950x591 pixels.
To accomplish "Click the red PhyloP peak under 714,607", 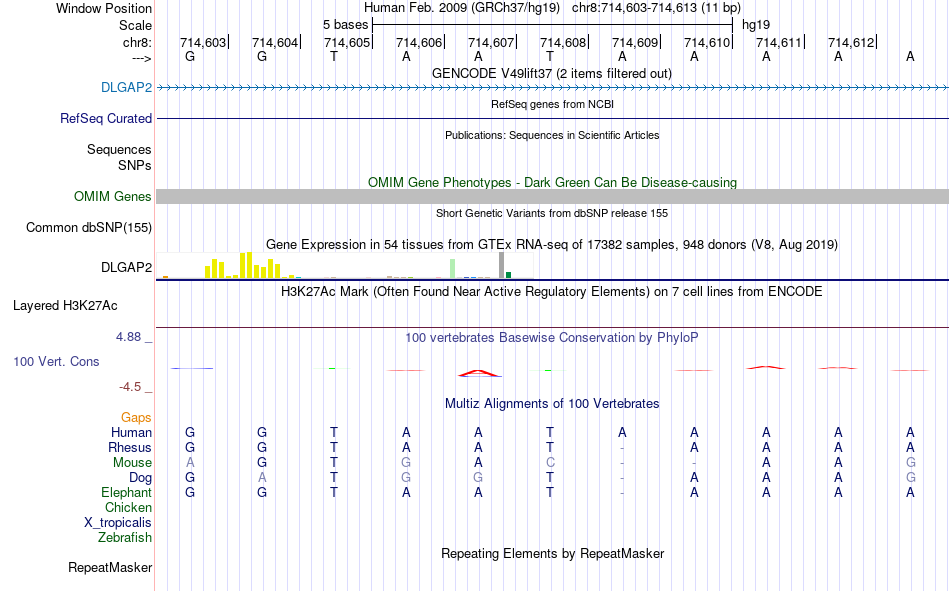I will (479, 373).
